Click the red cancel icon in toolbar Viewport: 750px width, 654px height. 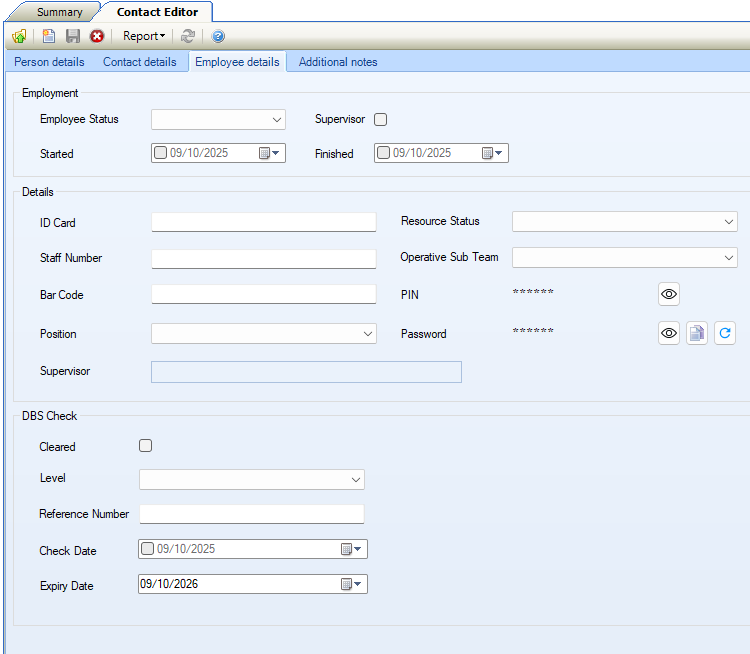coord(97,36)
